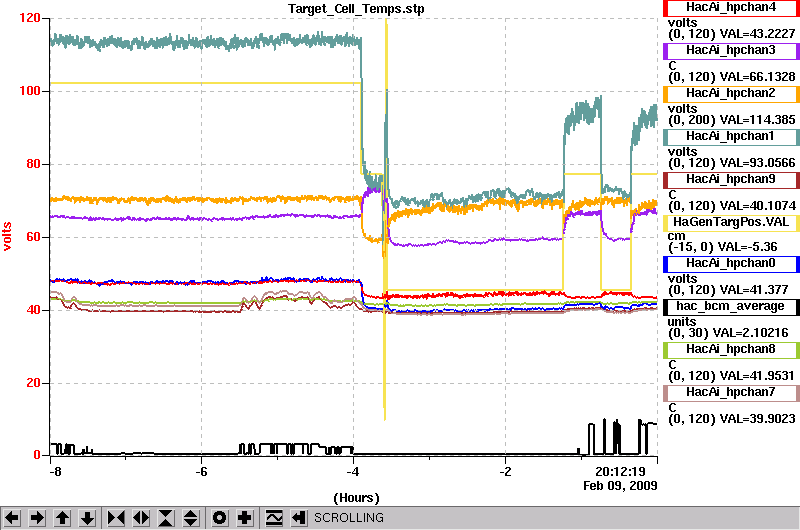Click the VAL=43.2227 readout

pyautogui.click(x=757, y=34)
